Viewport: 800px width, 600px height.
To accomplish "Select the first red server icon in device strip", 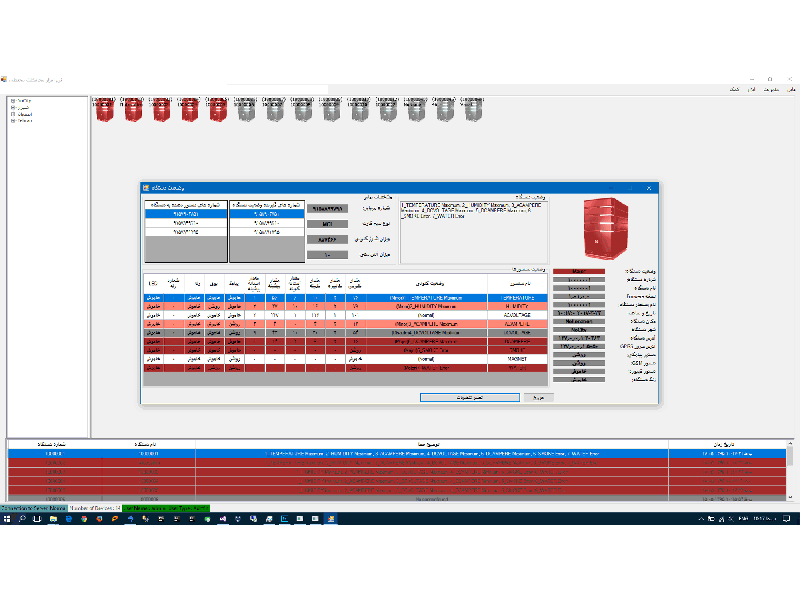I will click(x=105, y=111).
